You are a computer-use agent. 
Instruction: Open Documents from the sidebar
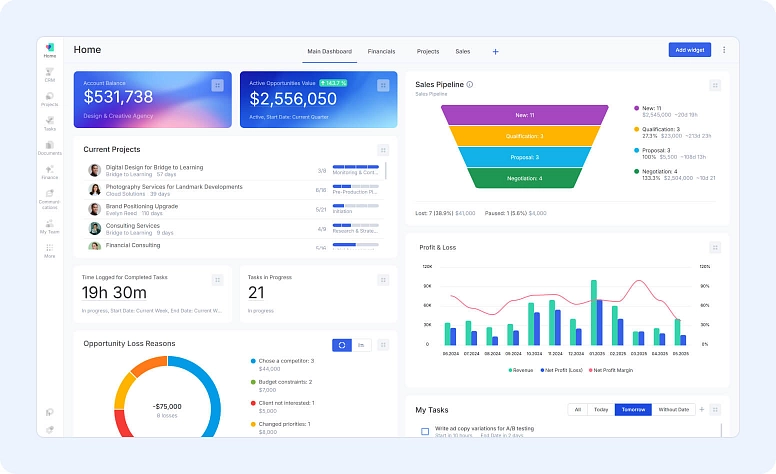pyautogui.click(x=49, y=147)
